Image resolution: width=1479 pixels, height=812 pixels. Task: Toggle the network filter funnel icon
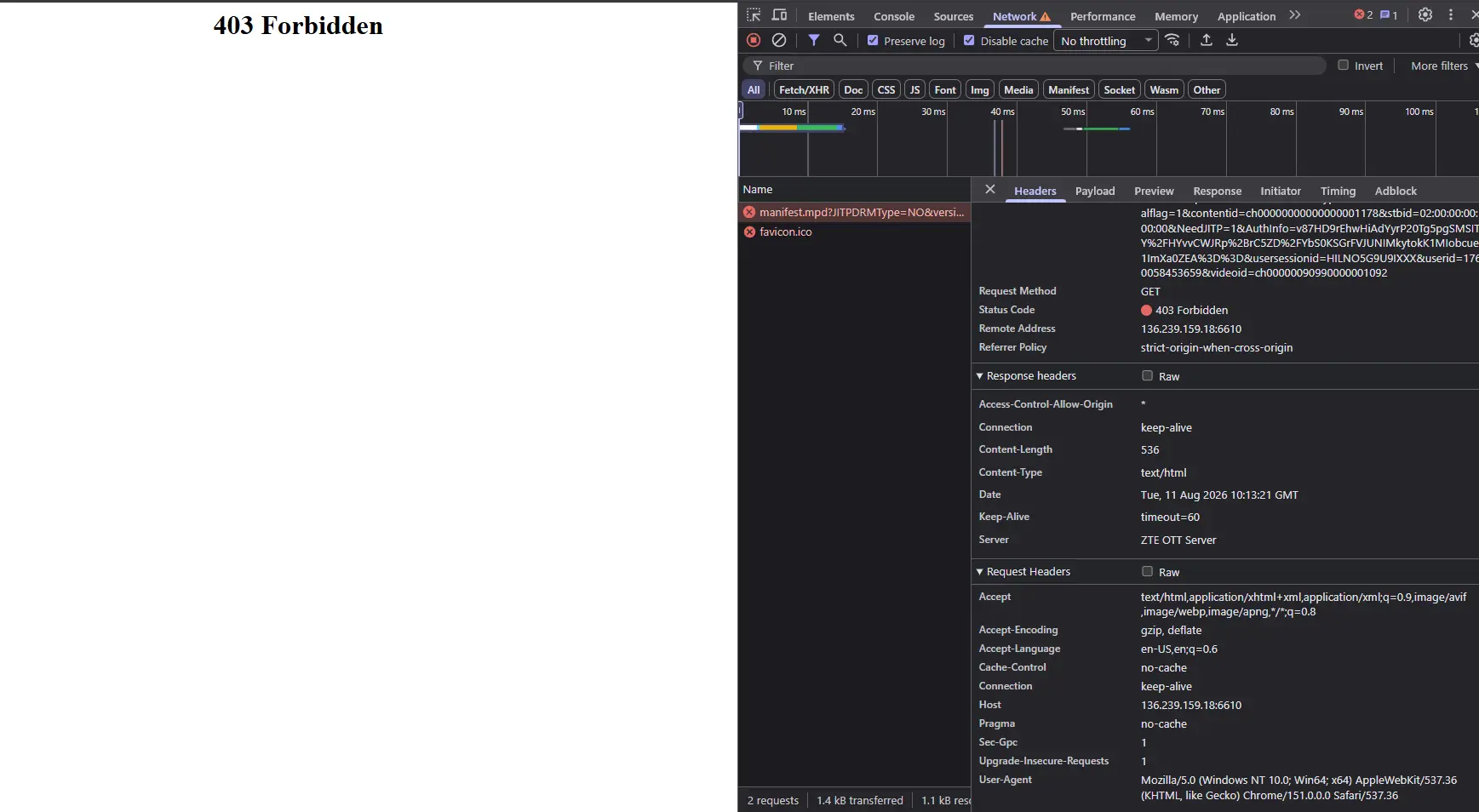click(814, 40)
